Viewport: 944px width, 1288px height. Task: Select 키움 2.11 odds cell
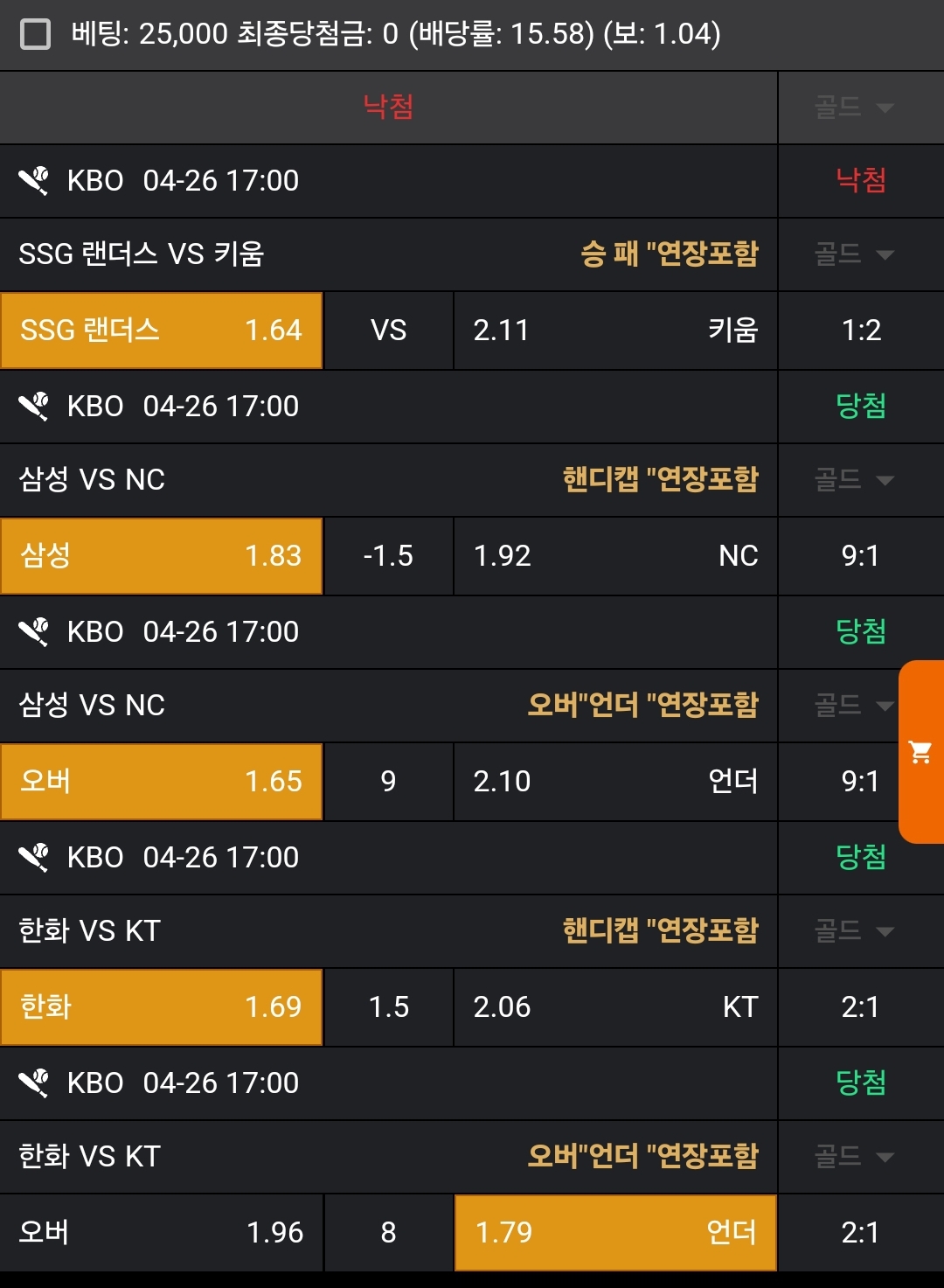[615, 331]
